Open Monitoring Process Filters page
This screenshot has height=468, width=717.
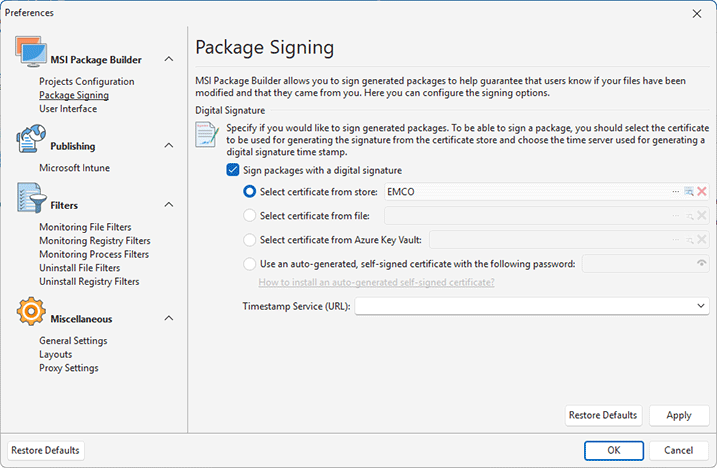point(94,254)
